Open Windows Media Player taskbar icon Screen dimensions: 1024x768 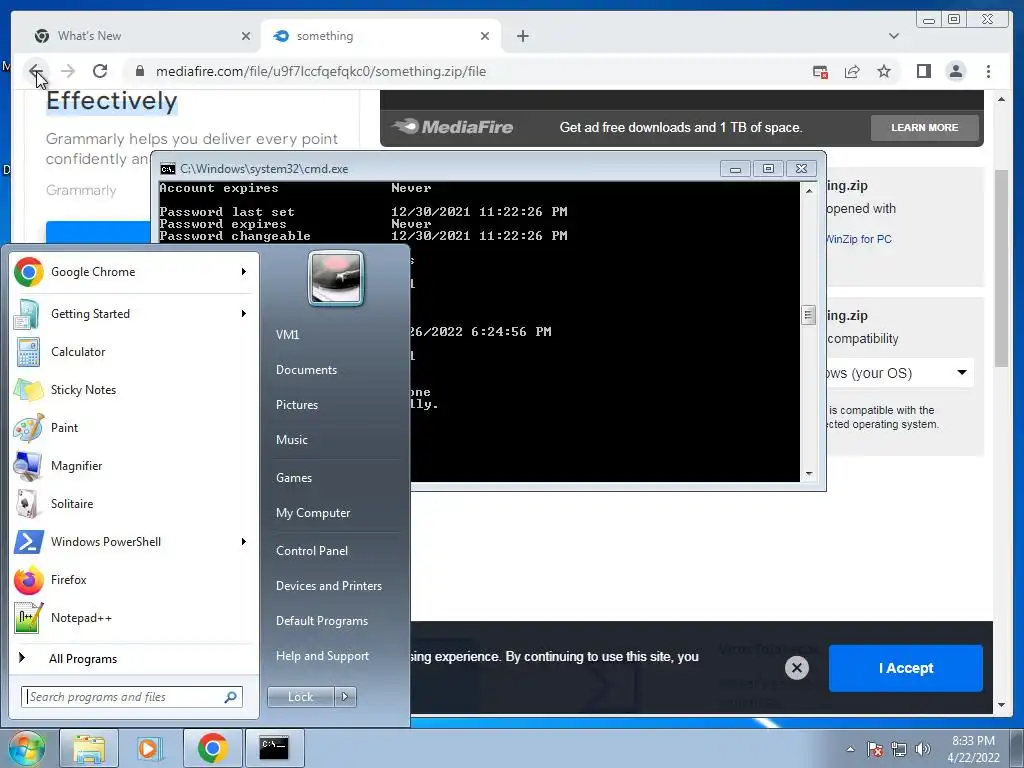[x=150, y=748]
